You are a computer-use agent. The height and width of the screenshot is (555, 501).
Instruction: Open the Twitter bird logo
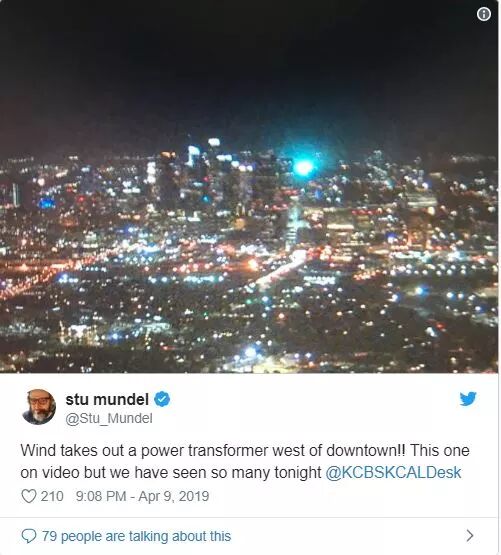pos(468,399)
